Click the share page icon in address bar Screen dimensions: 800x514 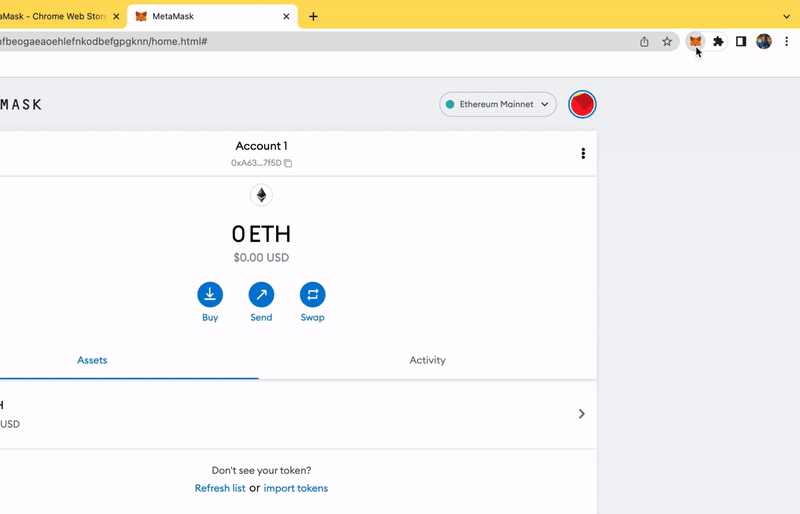pyautogui.click(x=644, y=42)
